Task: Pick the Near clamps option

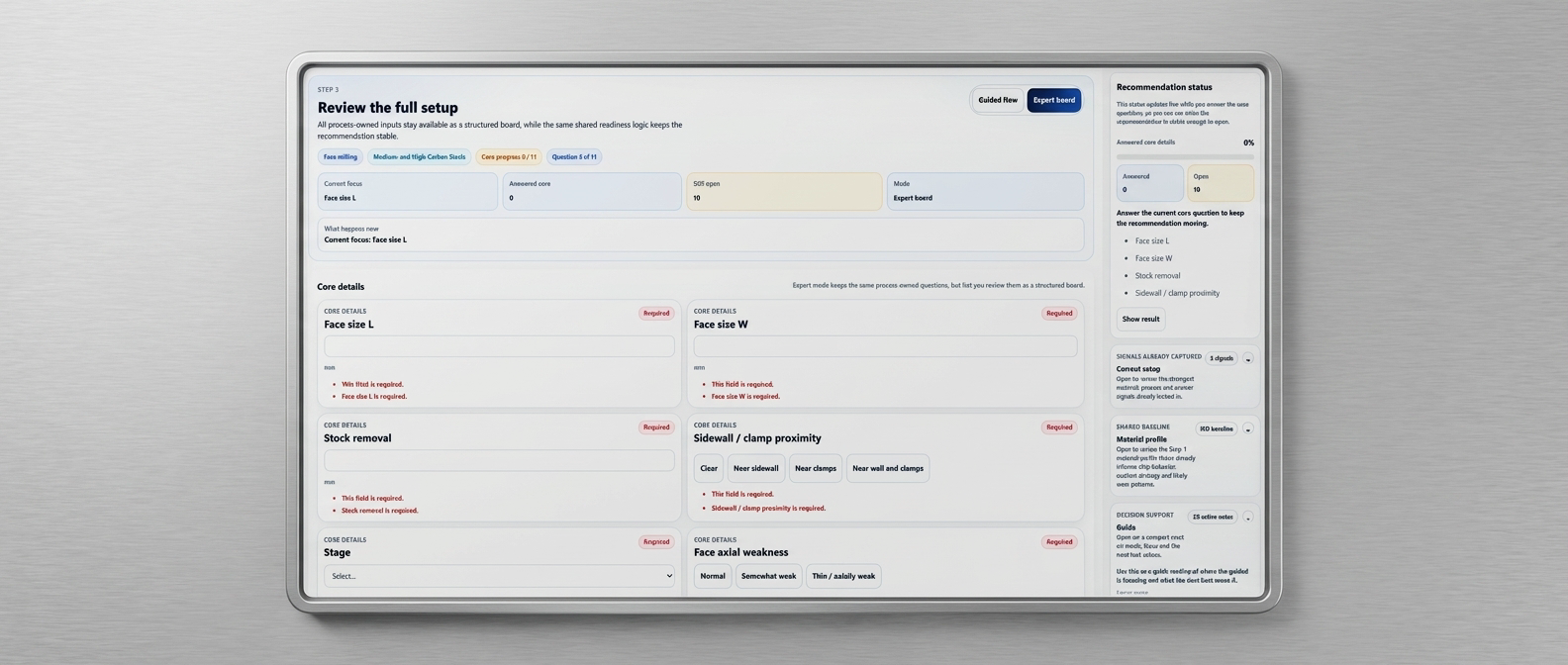Action: [x=816, y=468]
